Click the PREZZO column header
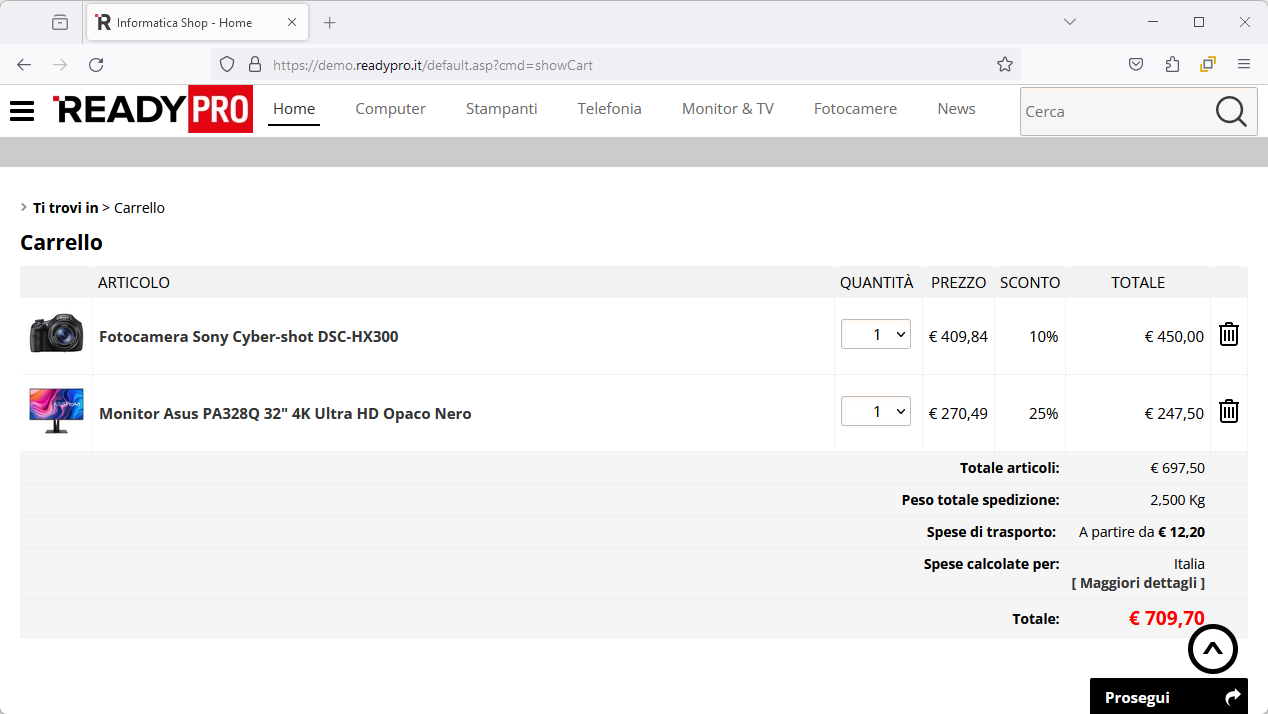This screenshot has width=1268, height=714. (959, 283)
